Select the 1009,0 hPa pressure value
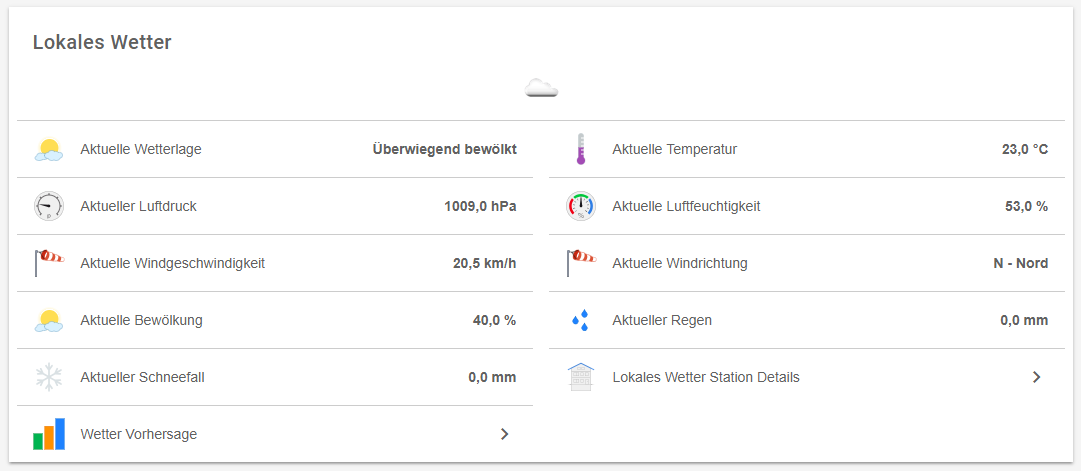Viewport: 1081px width, 471px height. click(480, 207)
